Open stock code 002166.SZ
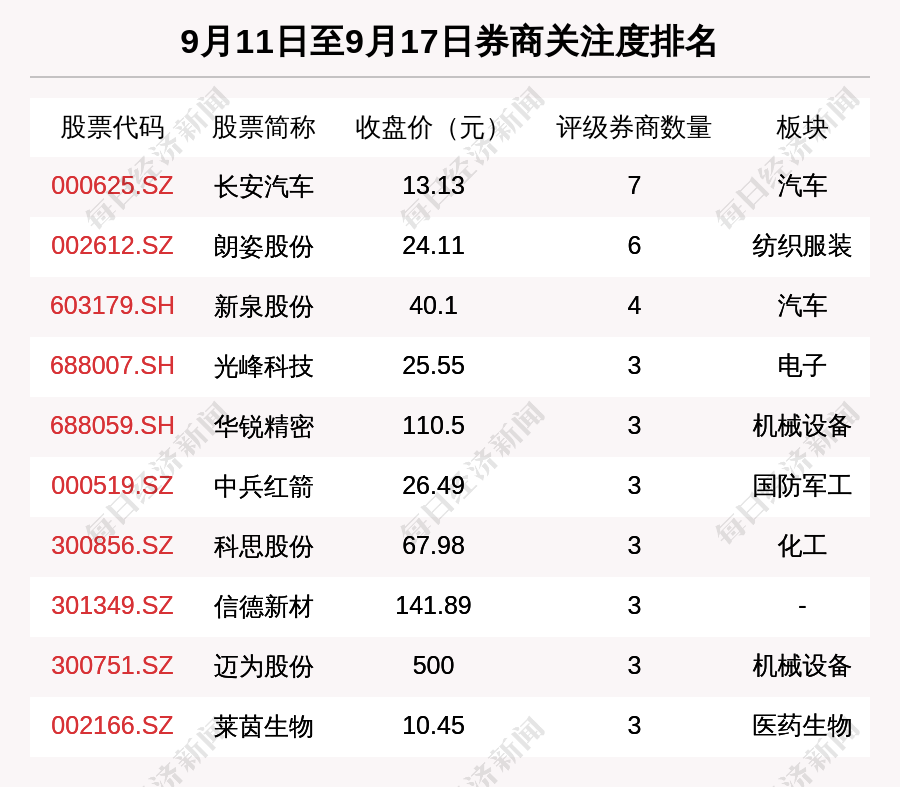 pyautogui.click(x=112, y=726)
